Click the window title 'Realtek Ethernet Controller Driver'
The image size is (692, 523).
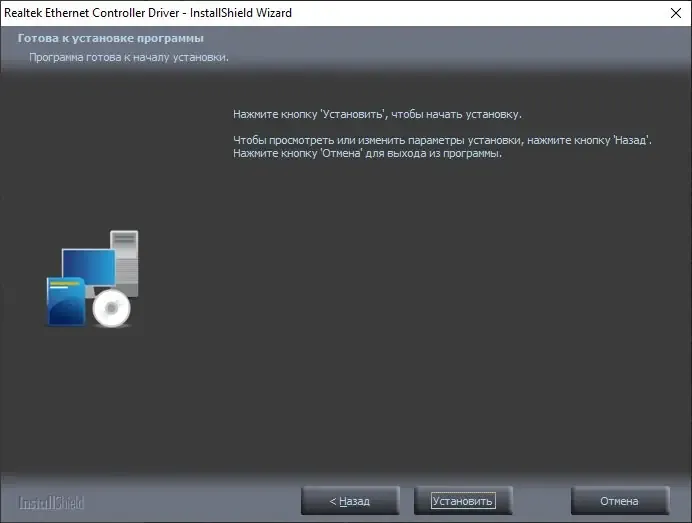click(x=92, y=13)
